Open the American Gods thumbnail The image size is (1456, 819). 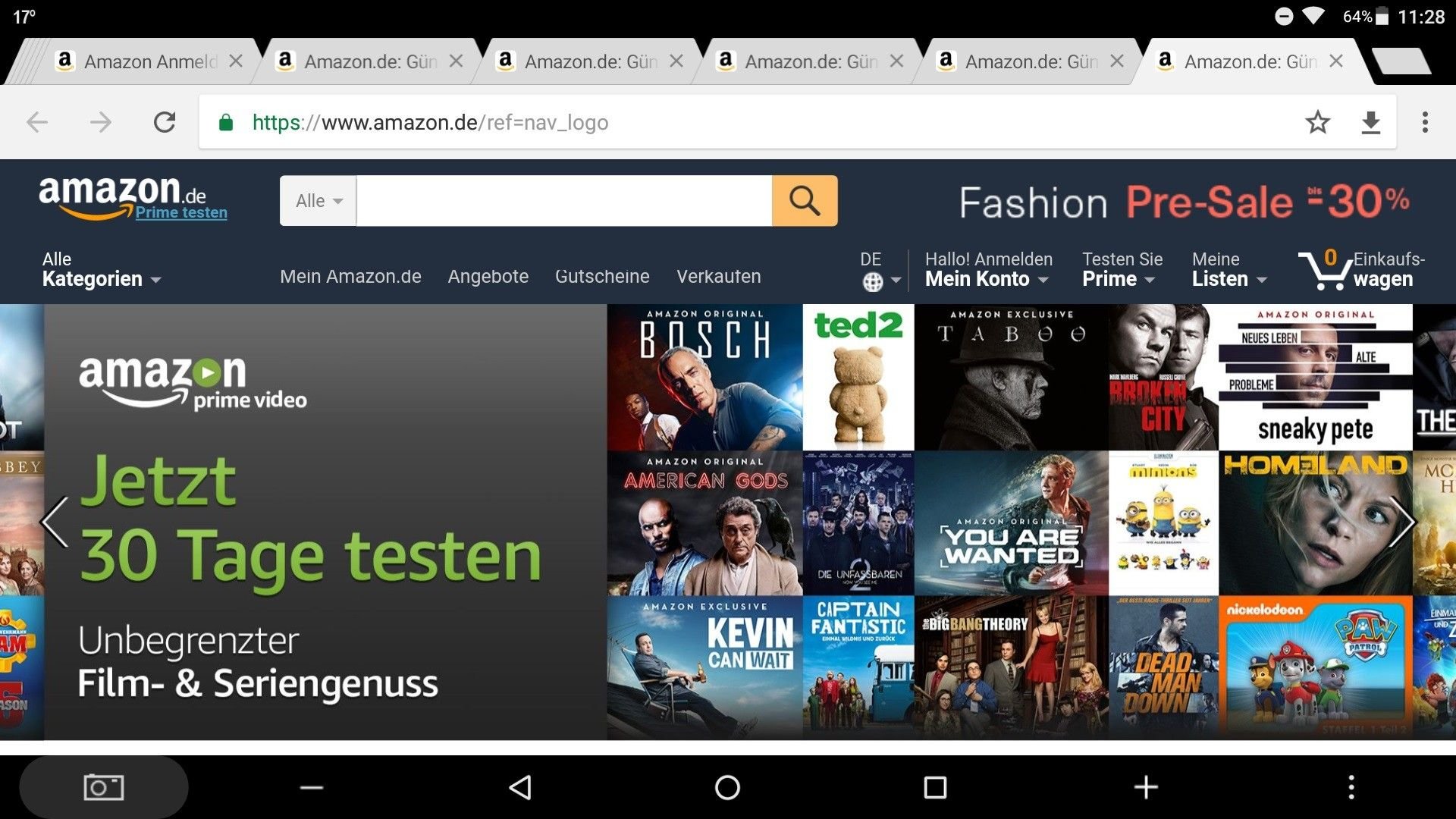pos(704,523)
